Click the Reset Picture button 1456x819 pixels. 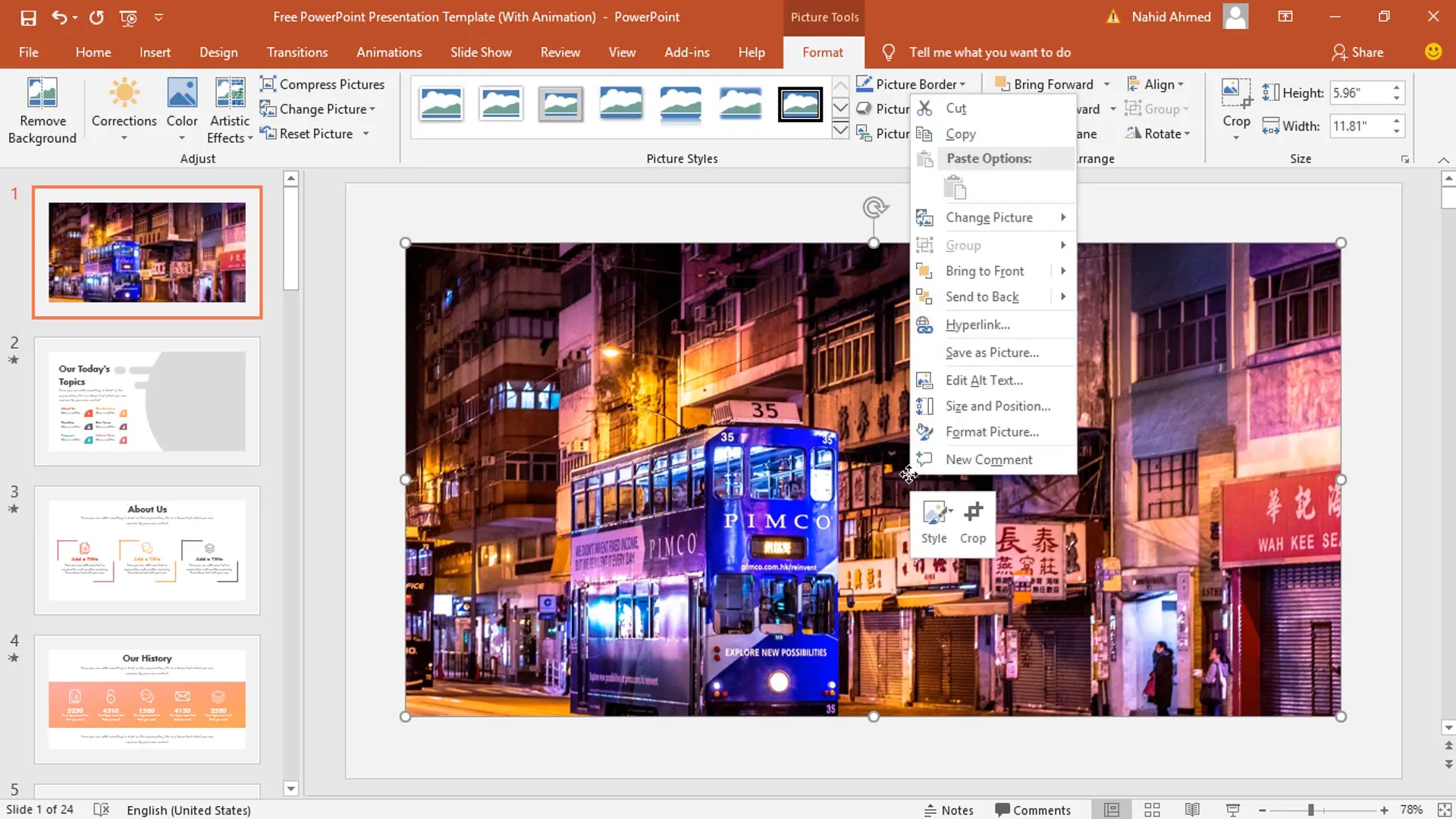(x=307, y=134)
